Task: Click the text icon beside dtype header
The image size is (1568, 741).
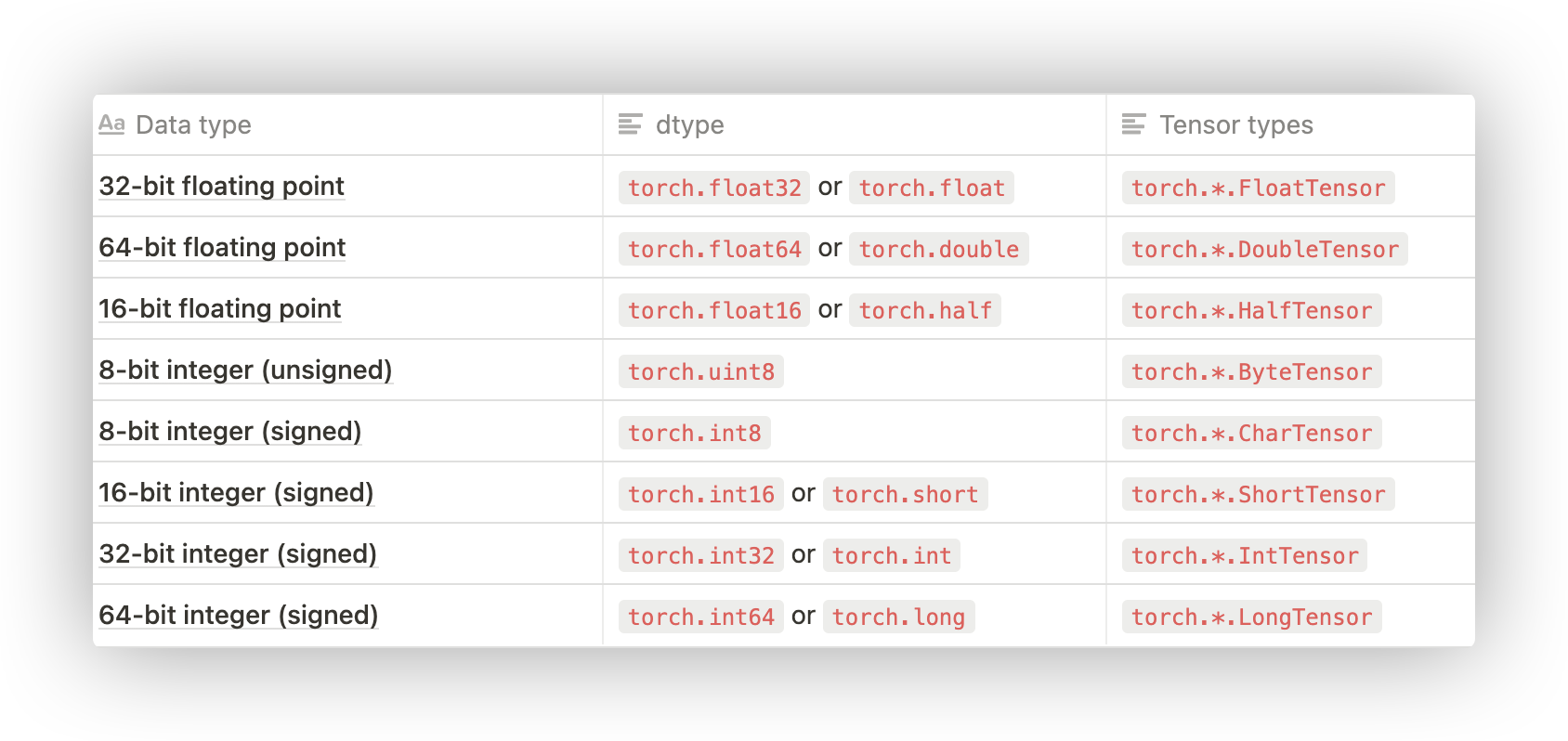Action: click(x=631, y=124)
